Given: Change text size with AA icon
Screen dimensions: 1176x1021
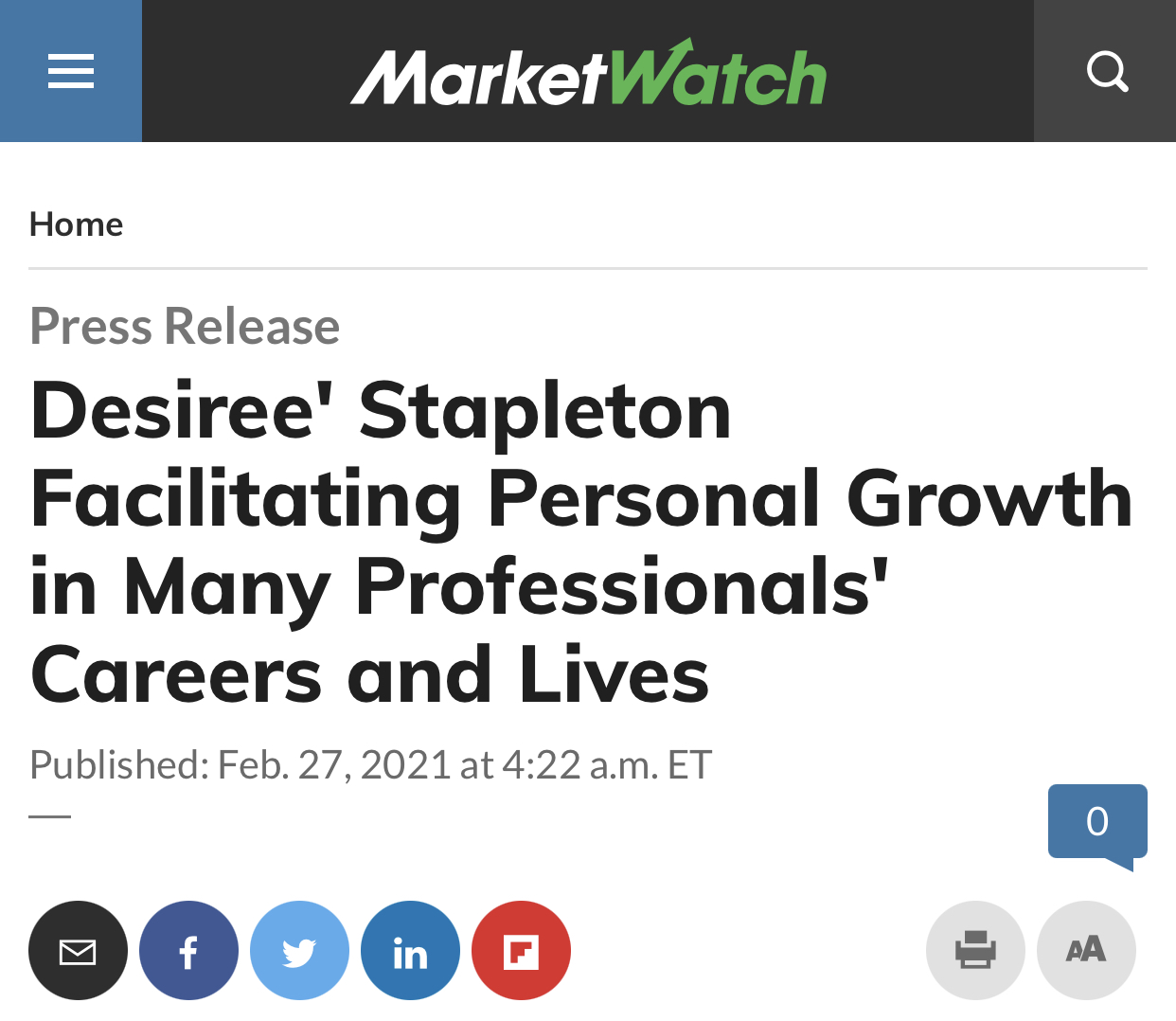Looking at the screenshot, I should tap(1086, 950).
